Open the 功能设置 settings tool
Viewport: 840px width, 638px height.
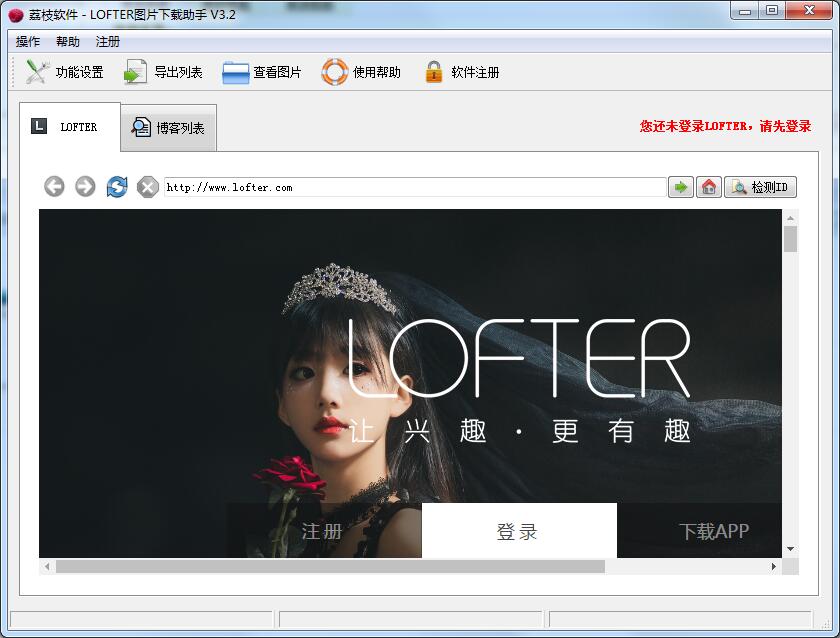[62, 72]
